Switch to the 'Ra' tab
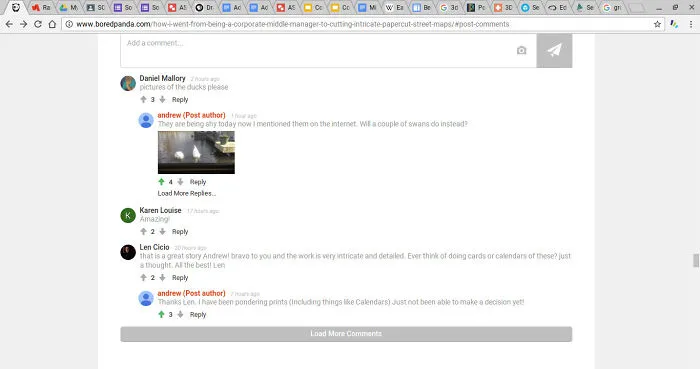 [41, 8]
